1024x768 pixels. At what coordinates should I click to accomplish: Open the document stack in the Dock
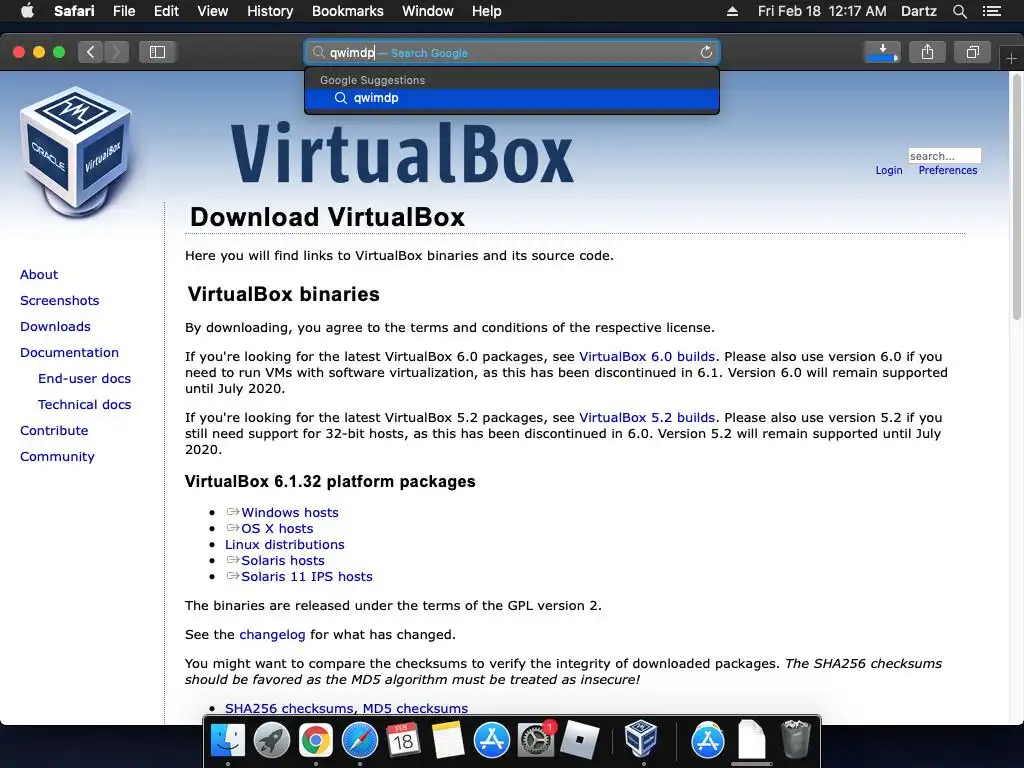(x=752, y=740)
